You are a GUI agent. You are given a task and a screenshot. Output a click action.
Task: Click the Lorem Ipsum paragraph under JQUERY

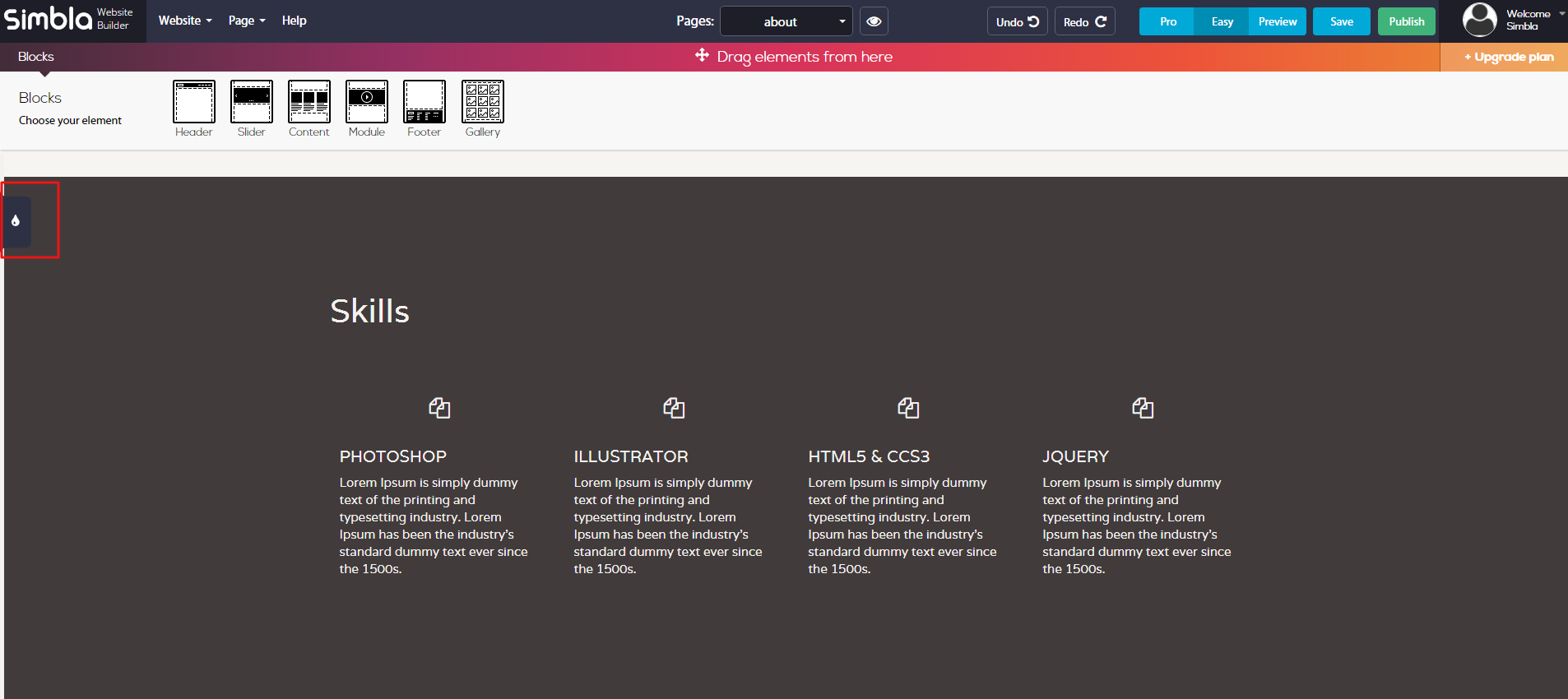(1137, 525)
